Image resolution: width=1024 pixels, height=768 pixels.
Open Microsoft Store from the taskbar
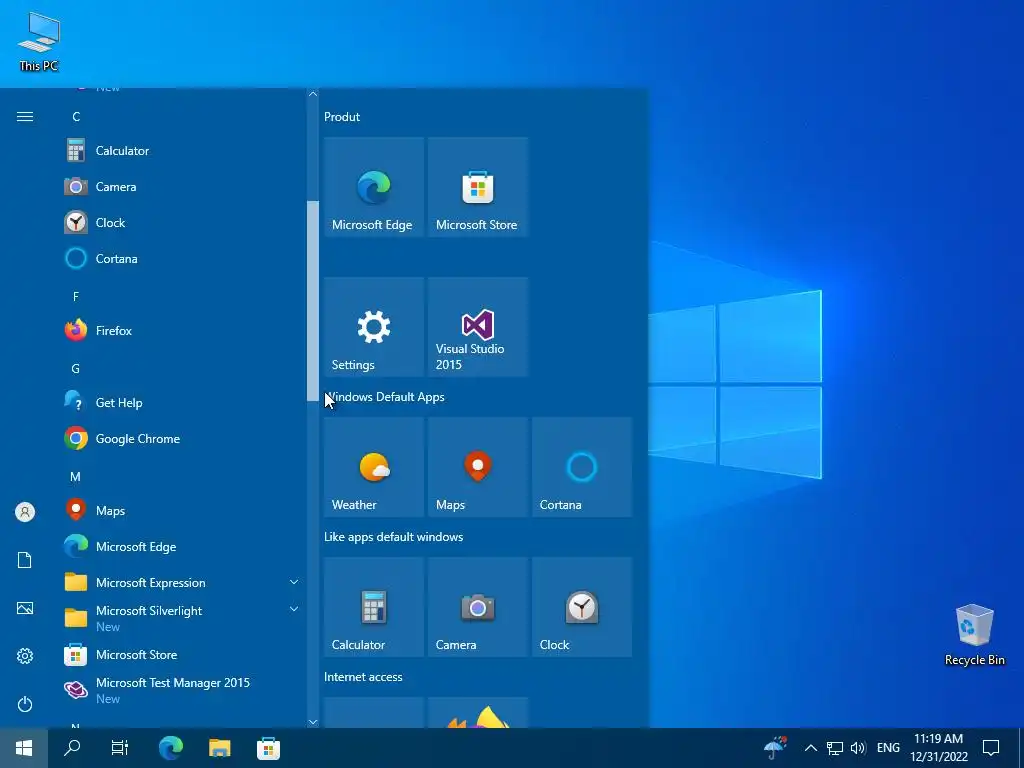(x=268, y=748)
